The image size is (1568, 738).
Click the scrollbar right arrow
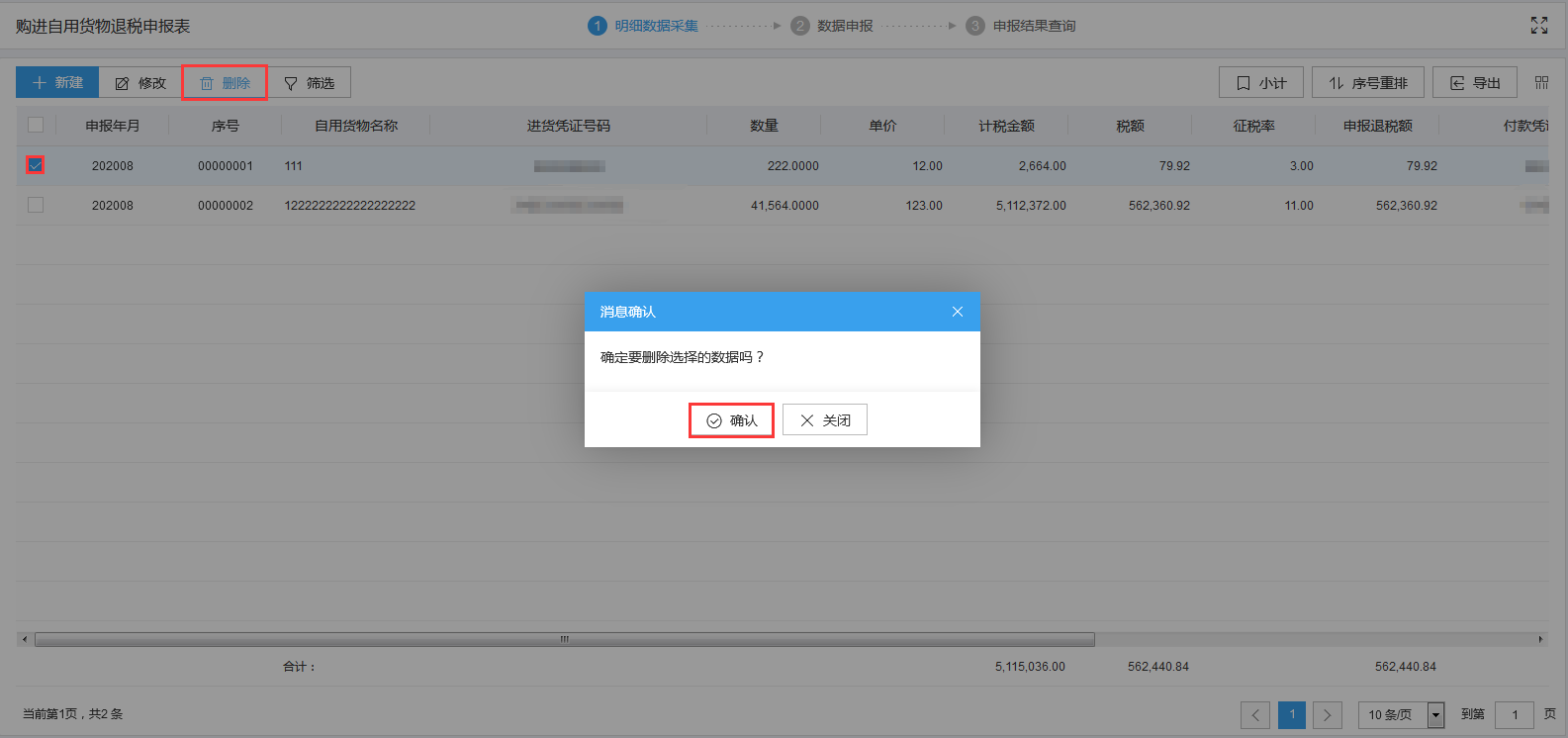point(1540,639)
